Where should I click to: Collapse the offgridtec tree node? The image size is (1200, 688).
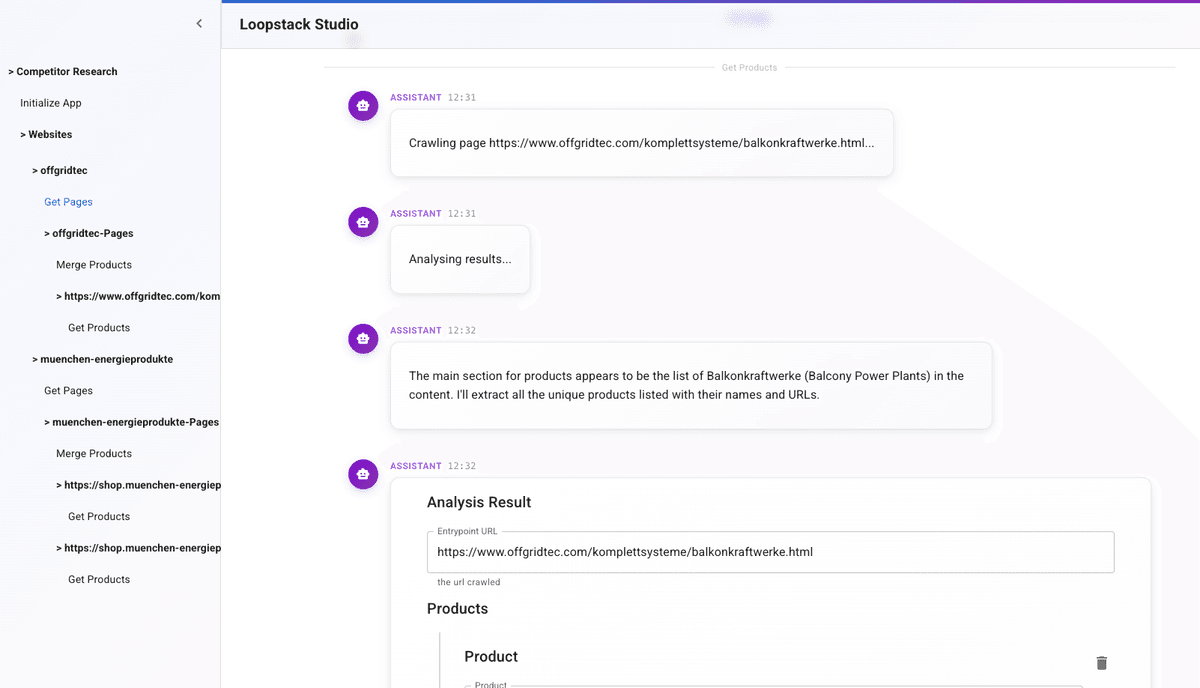60,171
